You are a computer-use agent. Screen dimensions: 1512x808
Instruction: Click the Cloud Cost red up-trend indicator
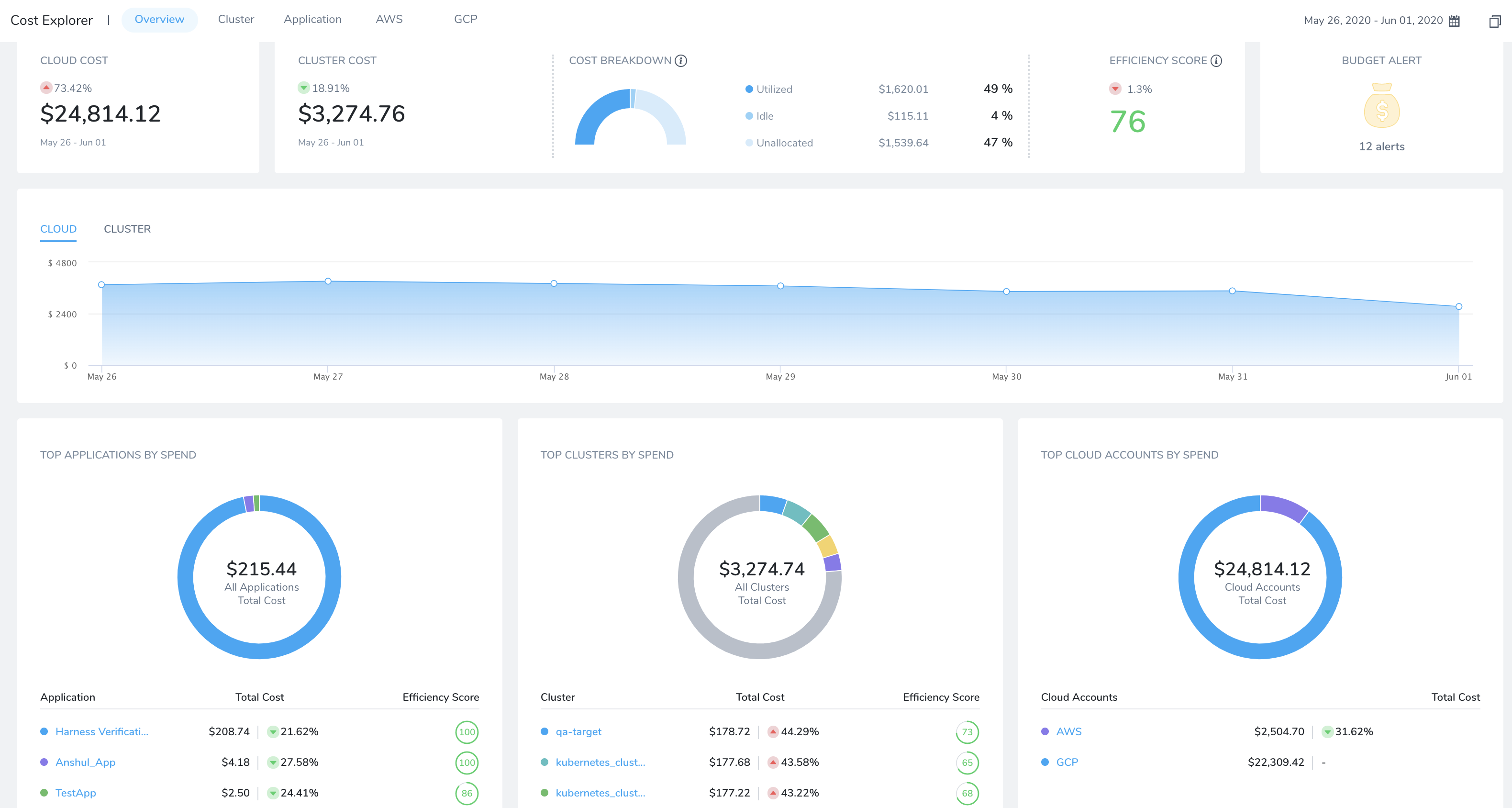tap(46, 88)
